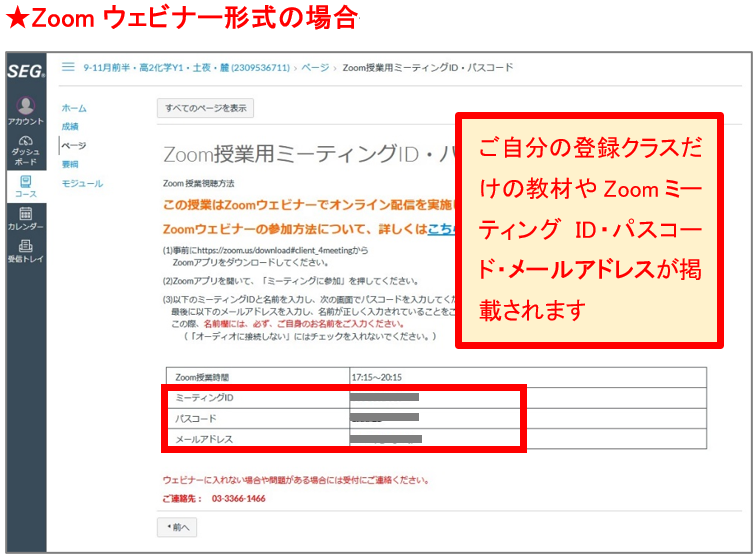
Task: Open ホーム in the course menu
Action: (74, 108)
